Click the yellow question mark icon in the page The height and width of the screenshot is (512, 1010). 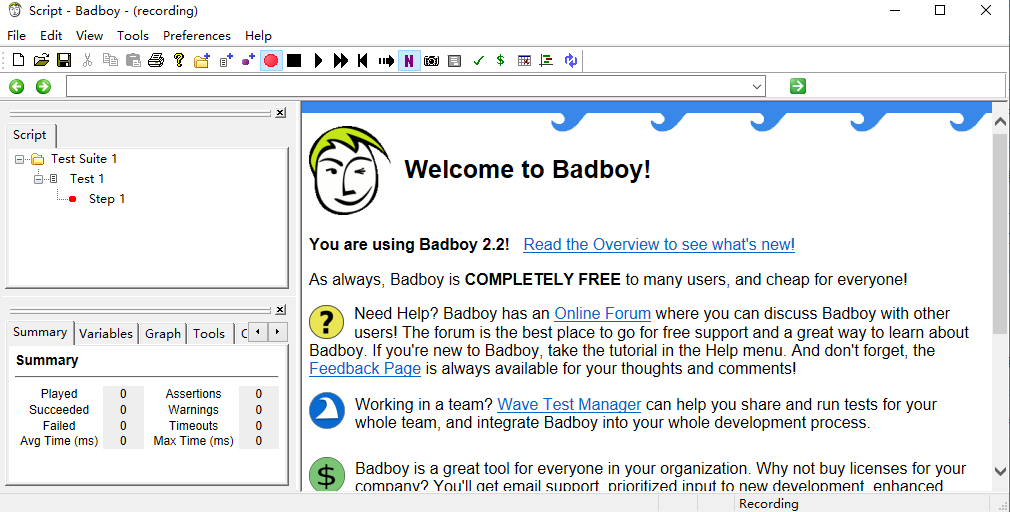point(327,321)
